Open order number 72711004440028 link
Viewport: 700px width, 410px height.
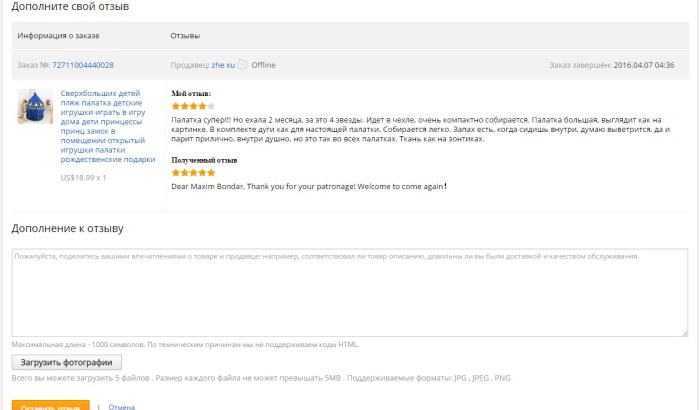coord(83,65)
